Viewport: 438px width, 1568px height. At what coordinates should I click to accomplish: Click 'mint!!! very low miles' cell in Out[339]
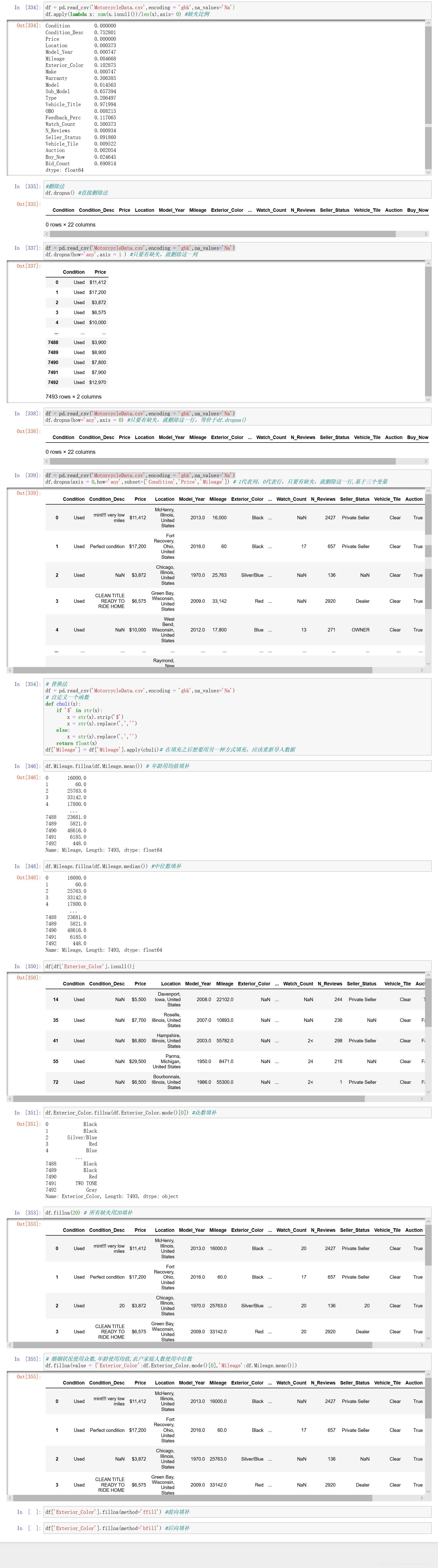109,517
